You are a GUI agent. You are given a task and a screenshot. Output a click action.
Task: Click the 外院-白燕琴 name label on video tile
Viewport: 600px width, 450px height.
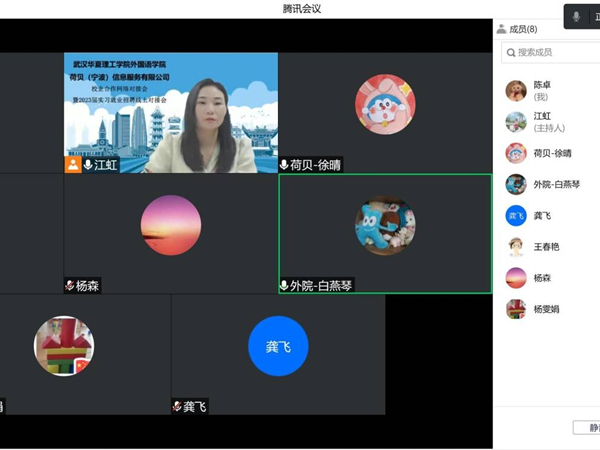321,286
